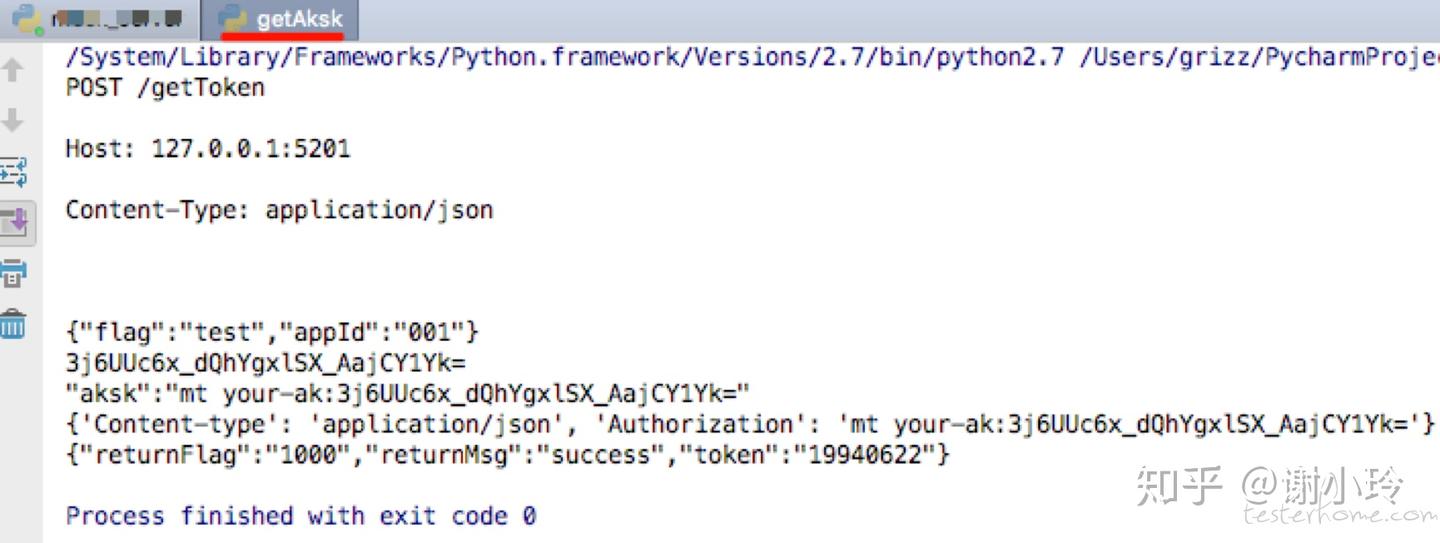Click the up stack trace arrow
Screen dimensions: 1440x543
[13, 70]
